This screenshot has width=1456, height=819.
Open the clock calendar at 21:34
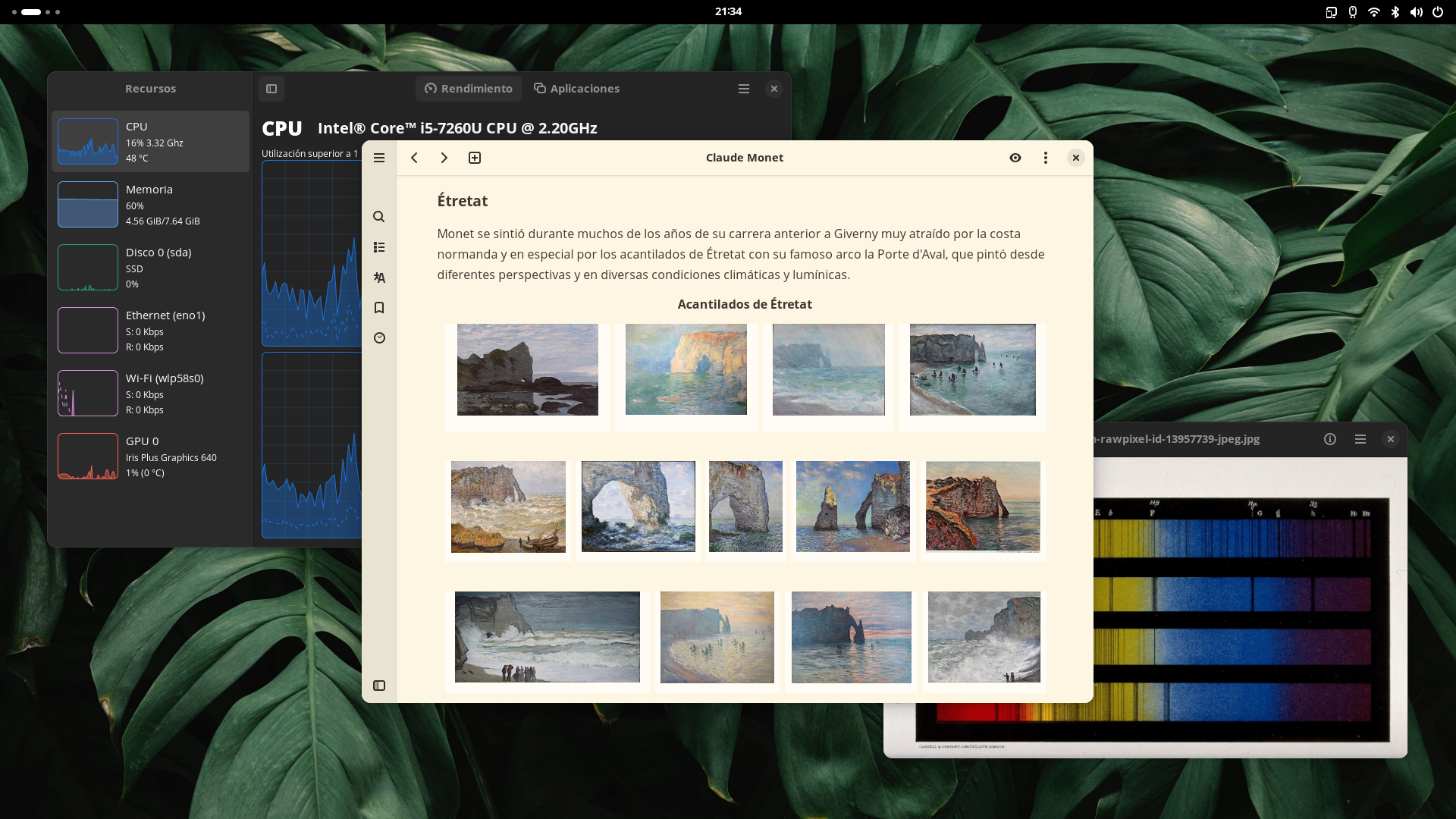(728, 11)
